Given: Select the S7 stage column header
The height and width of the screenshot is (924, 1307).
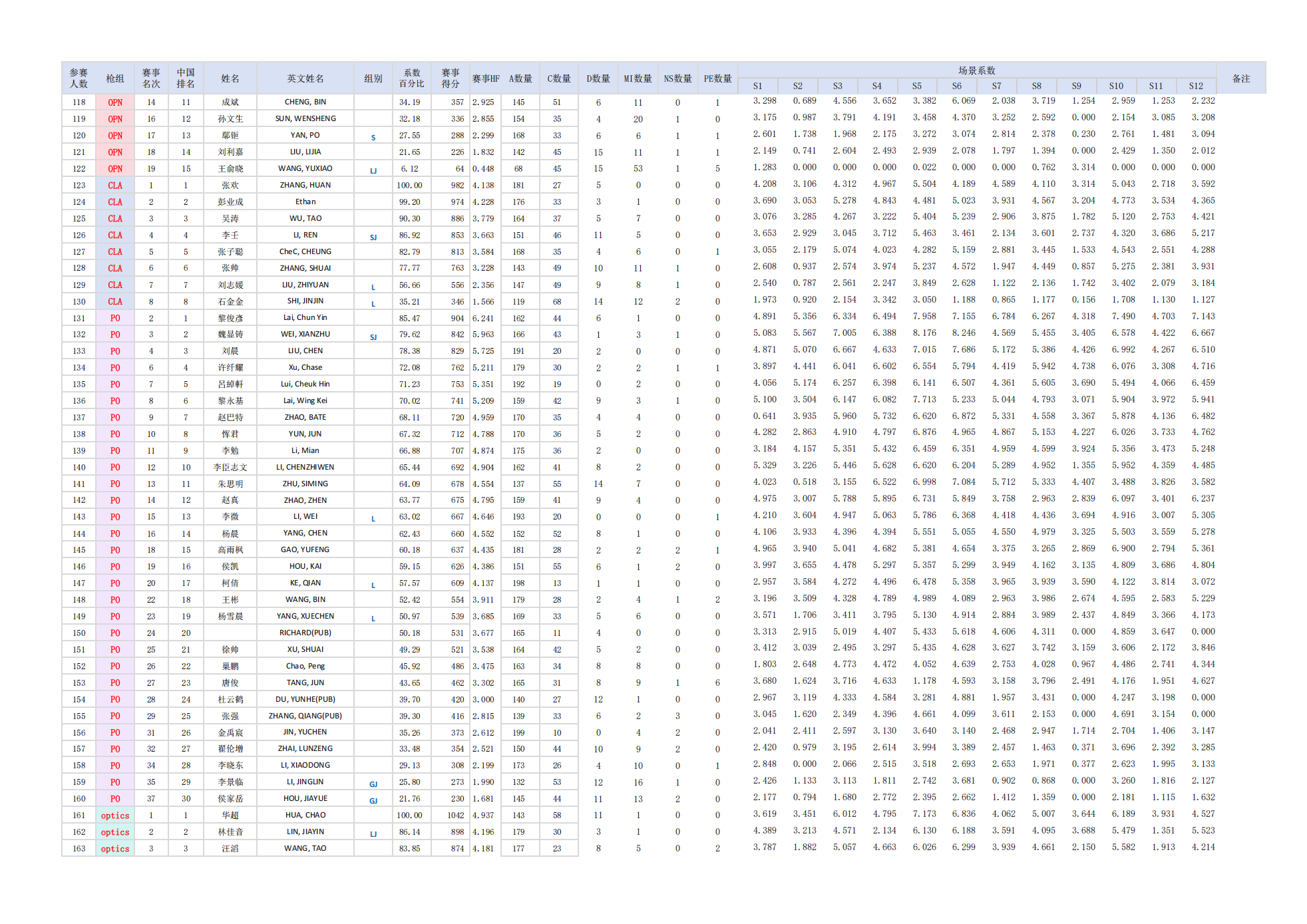Looking at the screenshot, I should (x=996, y=86).
